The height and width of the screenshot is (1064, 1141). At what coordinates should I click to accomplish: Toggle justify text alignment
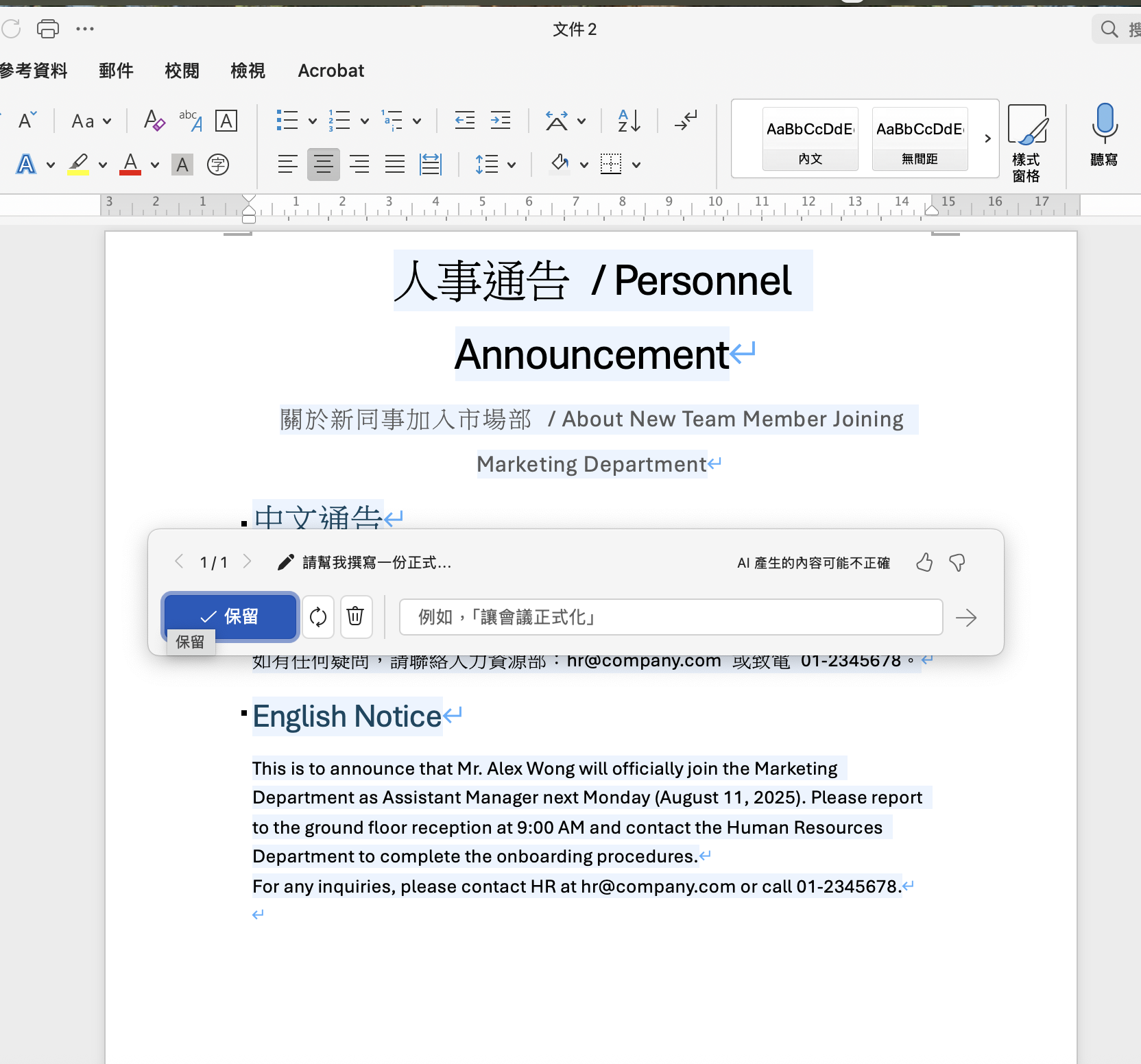395,165
